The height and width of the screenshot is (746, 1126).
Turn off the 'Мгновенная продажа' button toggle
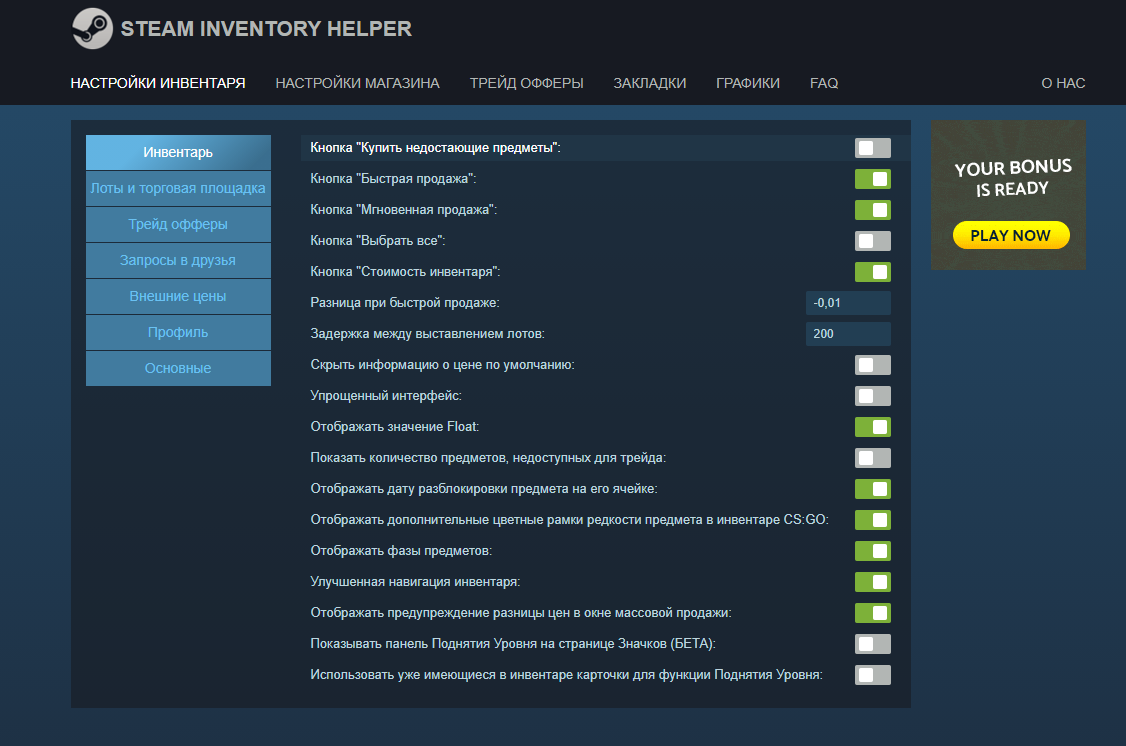[873, 210]
